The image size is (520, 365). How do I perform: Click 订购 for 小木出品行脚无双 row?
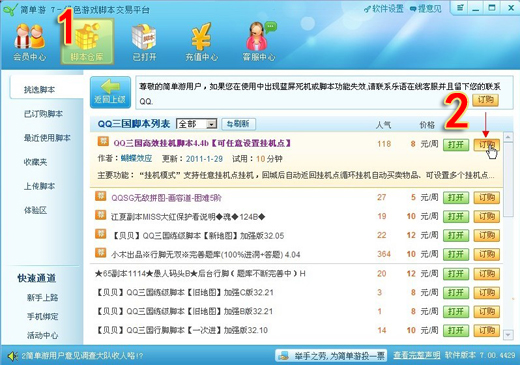click(487, 254)
